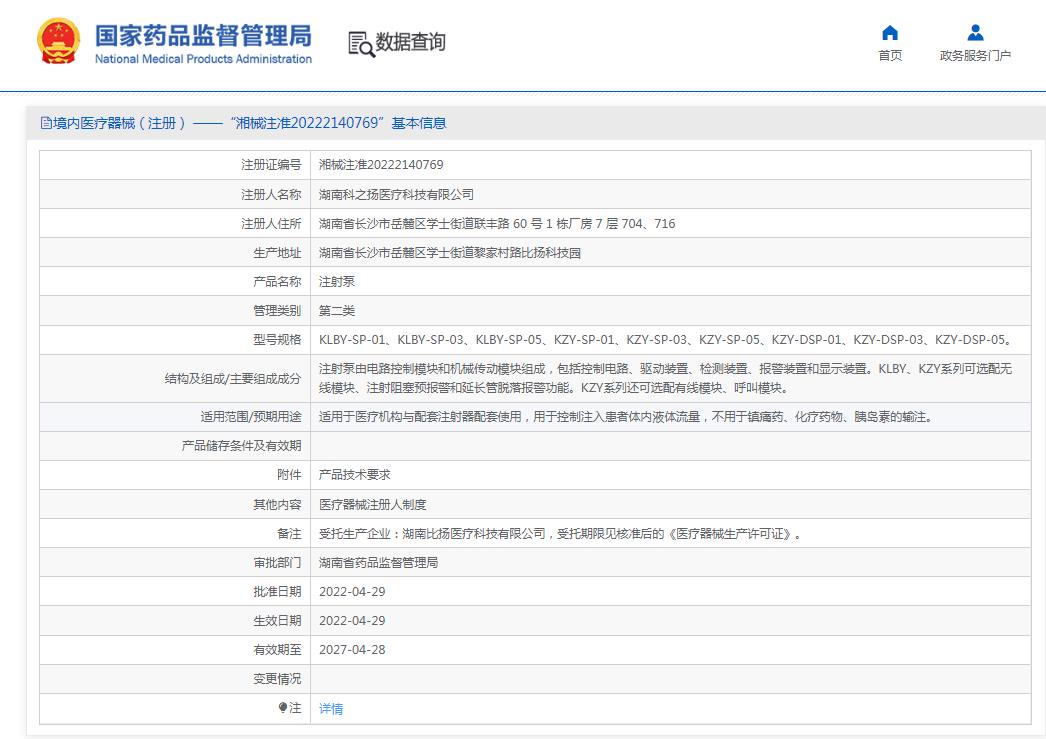Screen dimensions: 1046x739
Task: Click the 变更情况 row label
Action: click(277, 678)
